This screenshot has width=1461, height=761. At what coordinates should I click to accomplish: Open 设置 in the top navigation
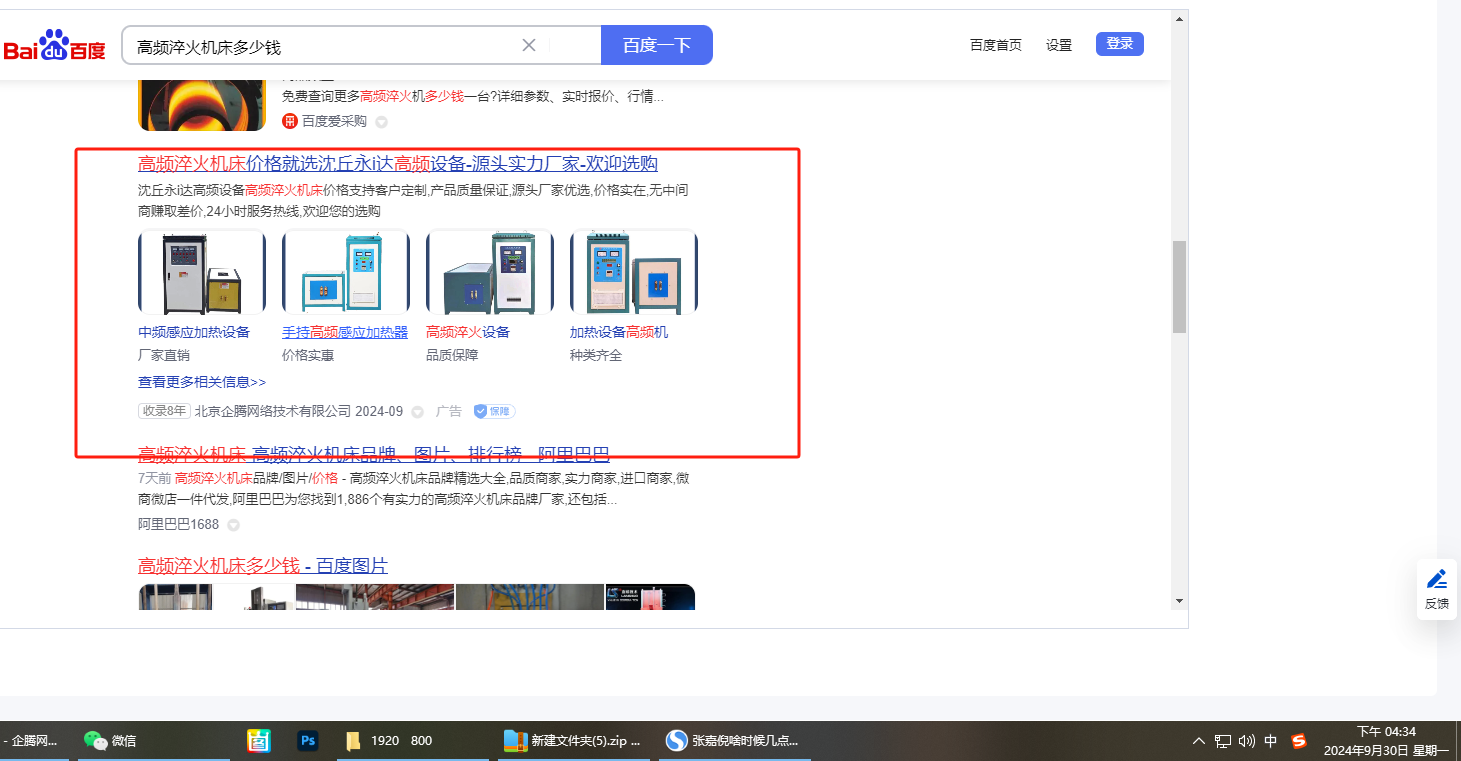click(x=1058, y=45)
